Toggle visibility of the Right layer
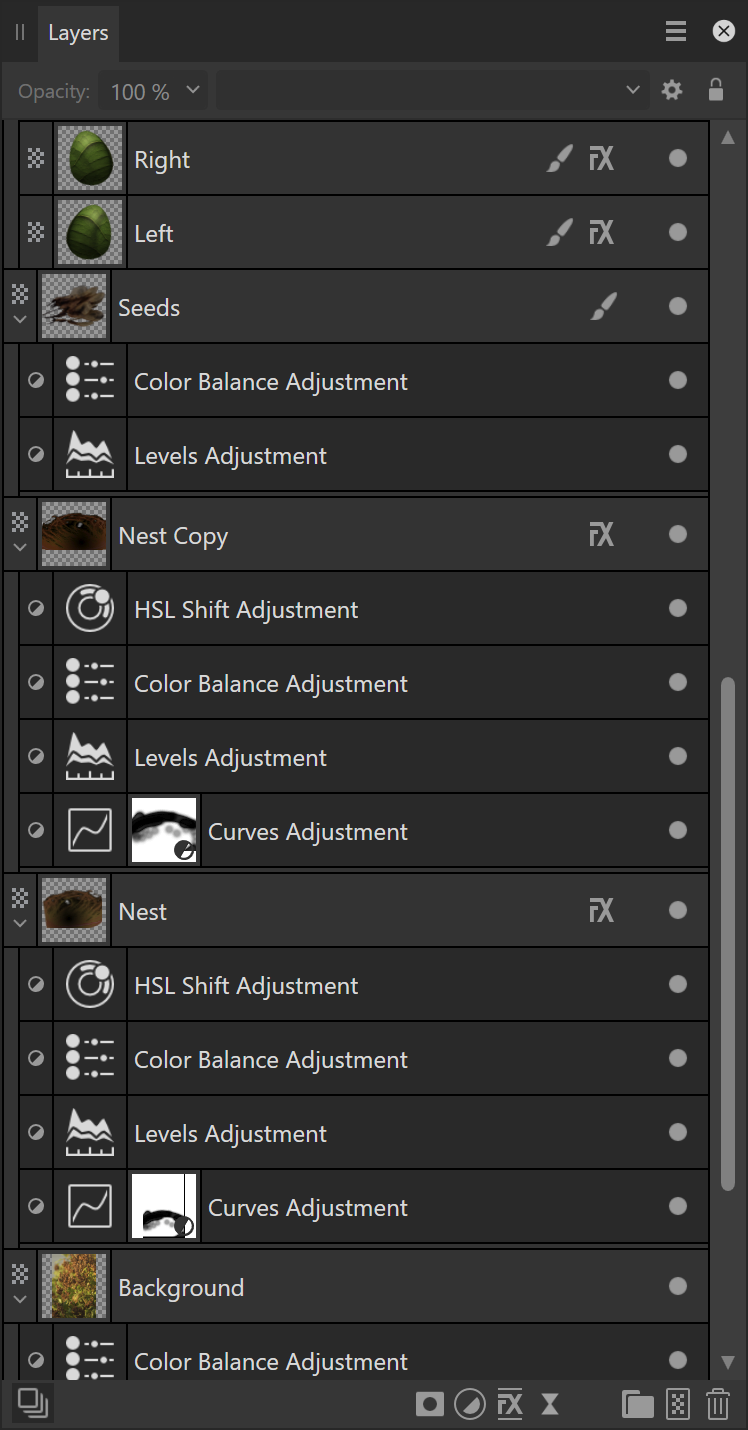 (678, 159)
